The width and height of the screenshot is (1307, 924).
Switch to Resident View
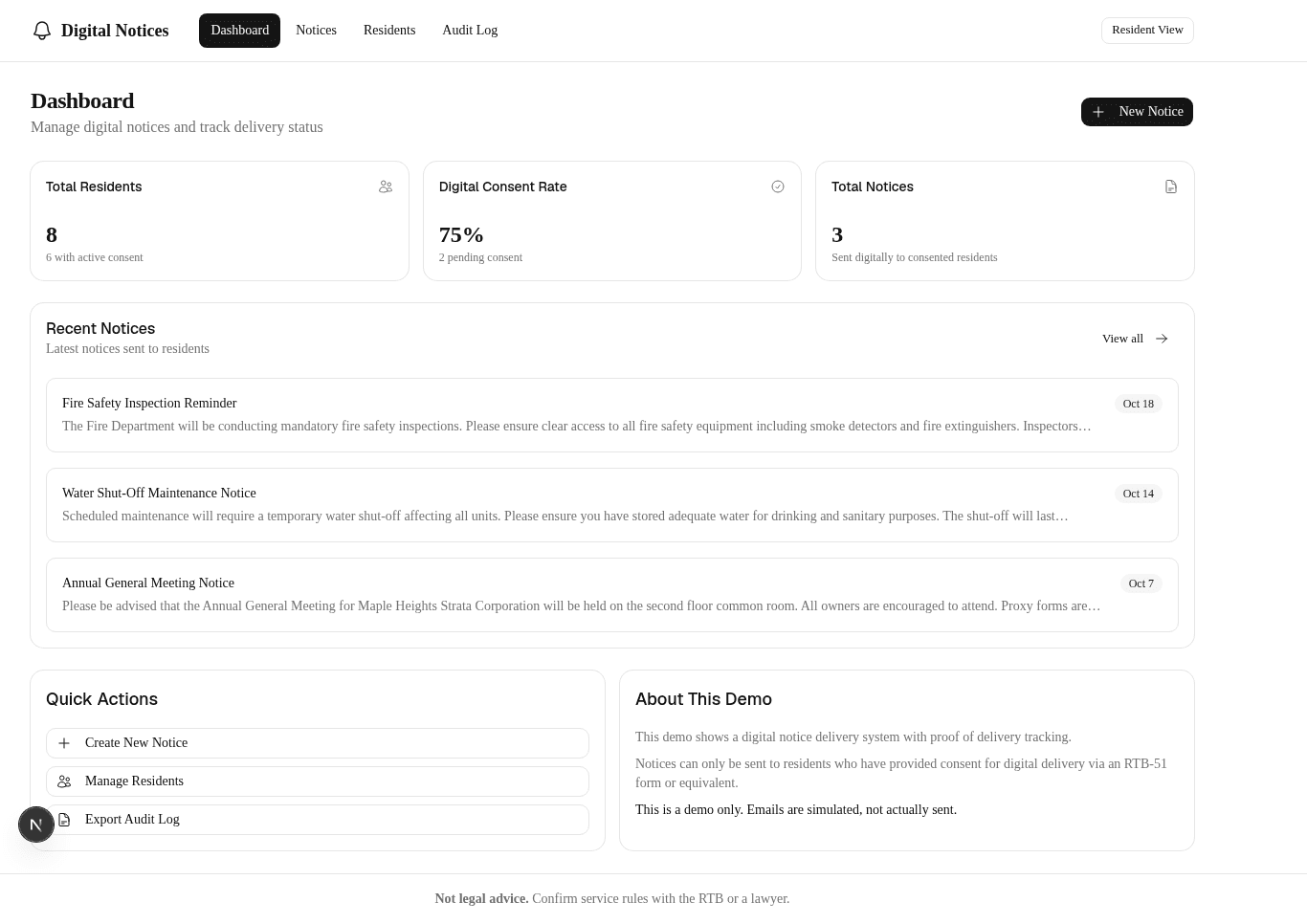click(1147, 31)
